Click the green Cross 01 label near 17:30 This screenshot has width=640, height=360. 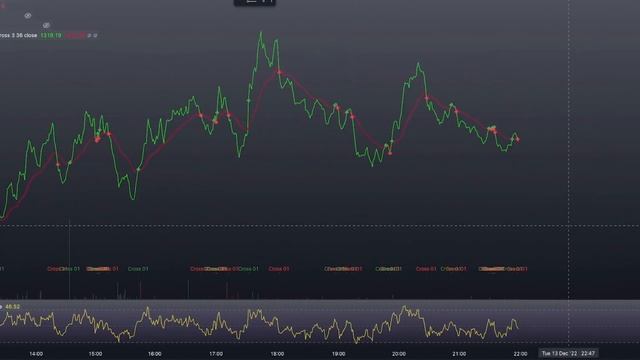click(248, 269)
